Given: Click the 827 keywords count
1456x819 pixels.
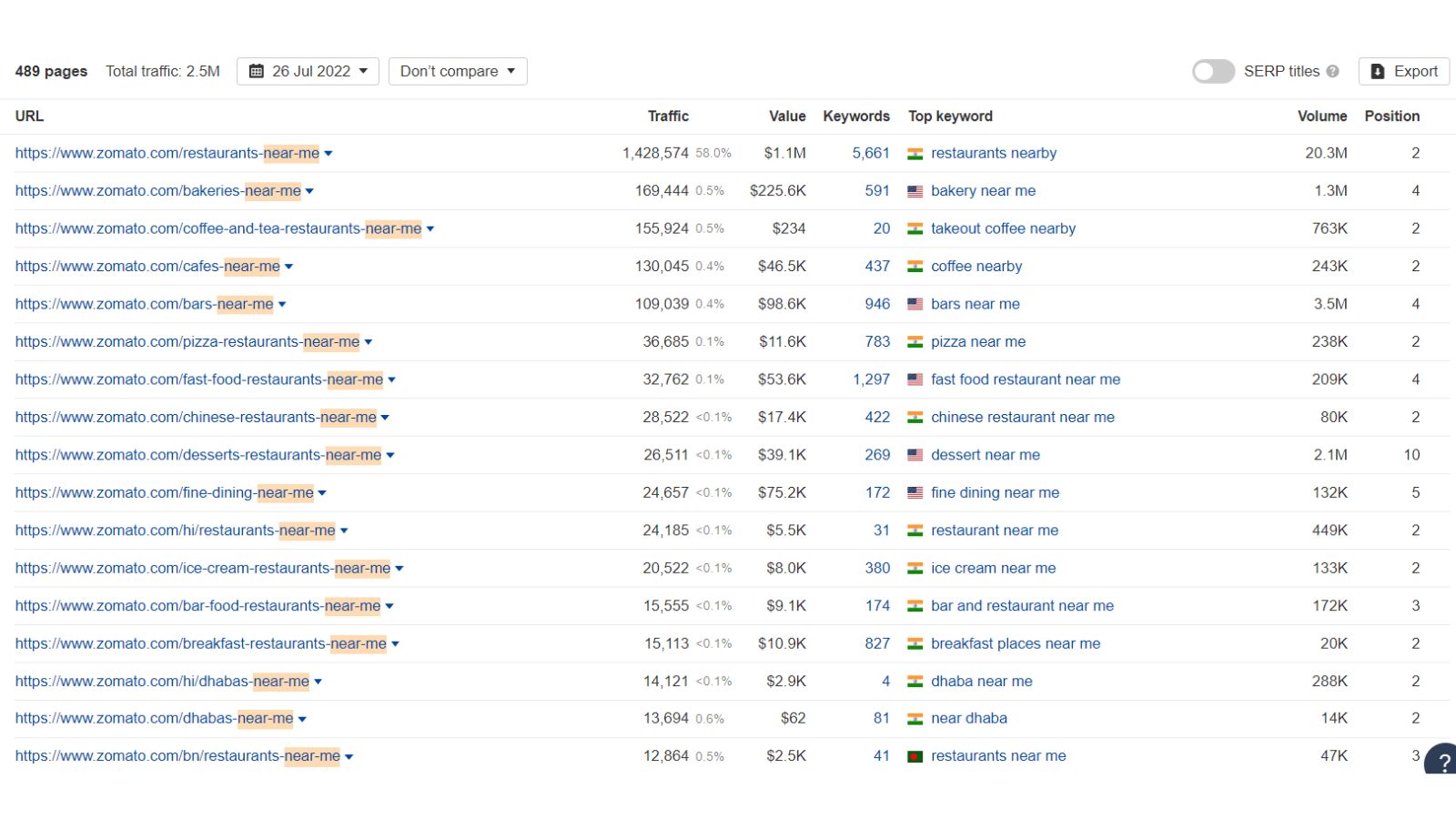Looking at the screenshot, I should 877,643.
